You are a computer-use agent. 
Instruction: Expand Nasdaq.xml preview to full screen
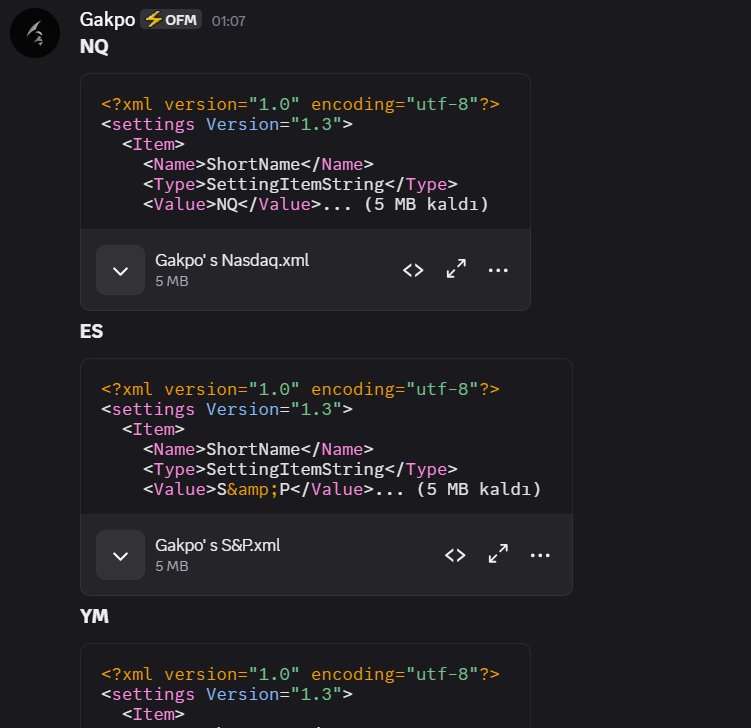pyautogui.click(x=456, y=269)
